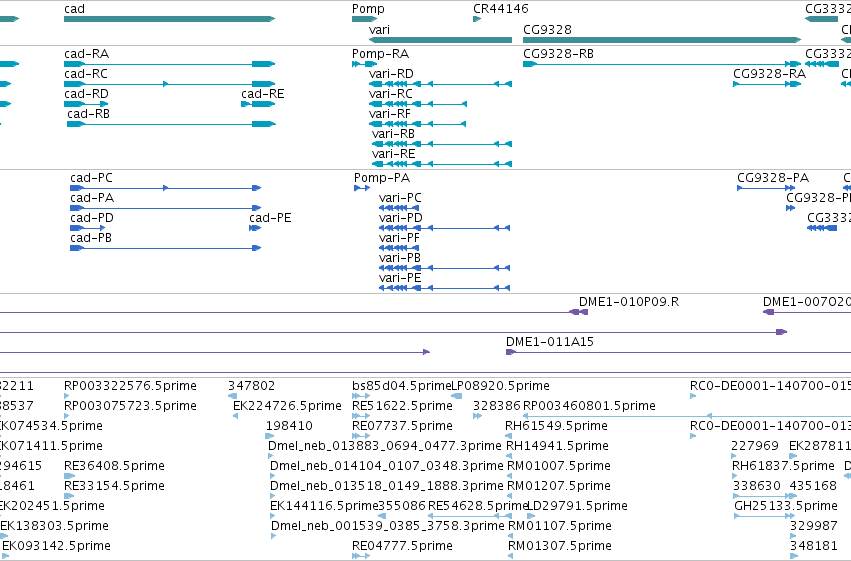The width and height of the screenshot is (851, 561).
Task: Select protein feature cad-PA
Action: click(166, 208)
